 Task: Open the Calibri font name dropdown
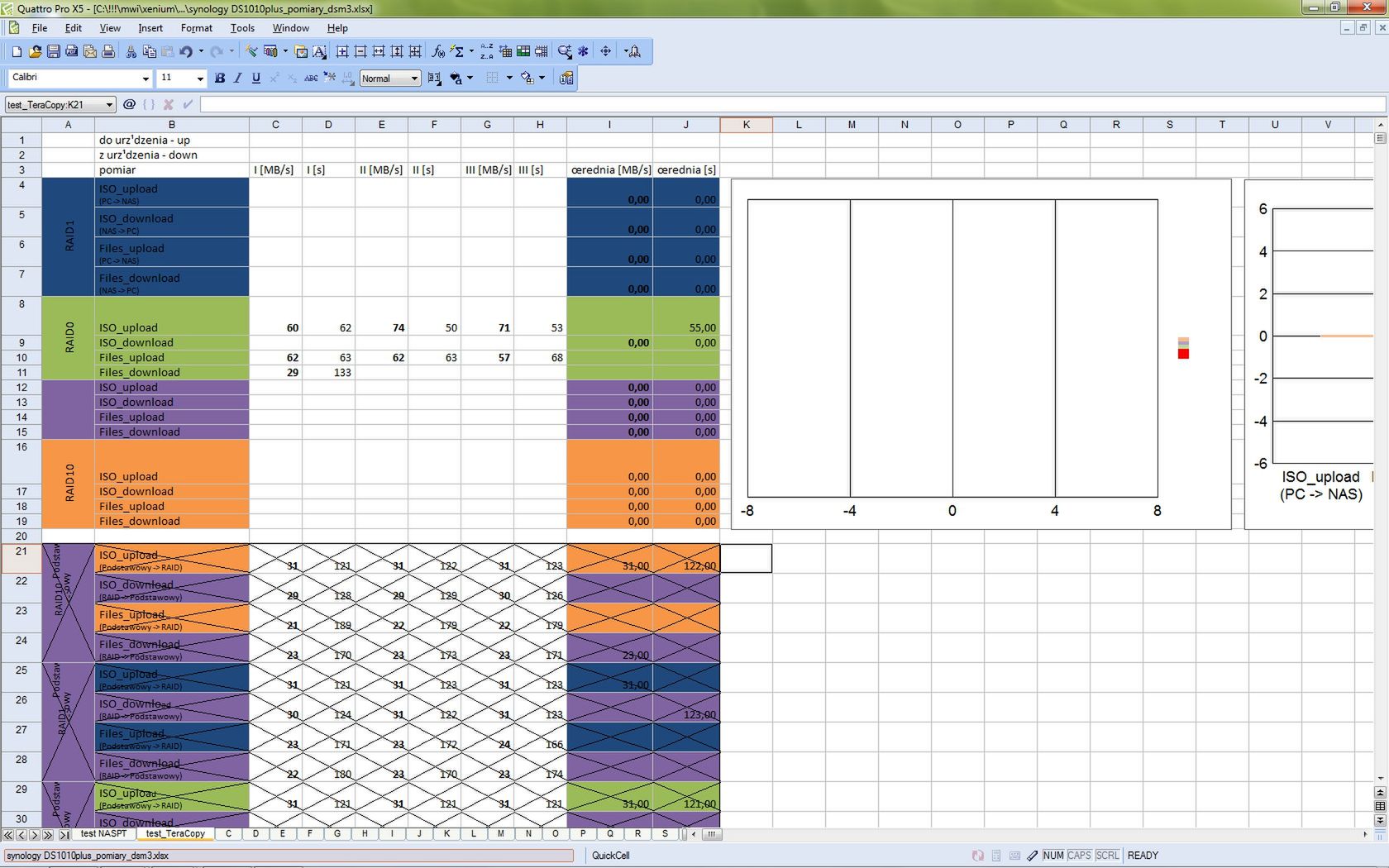(146, 79)
